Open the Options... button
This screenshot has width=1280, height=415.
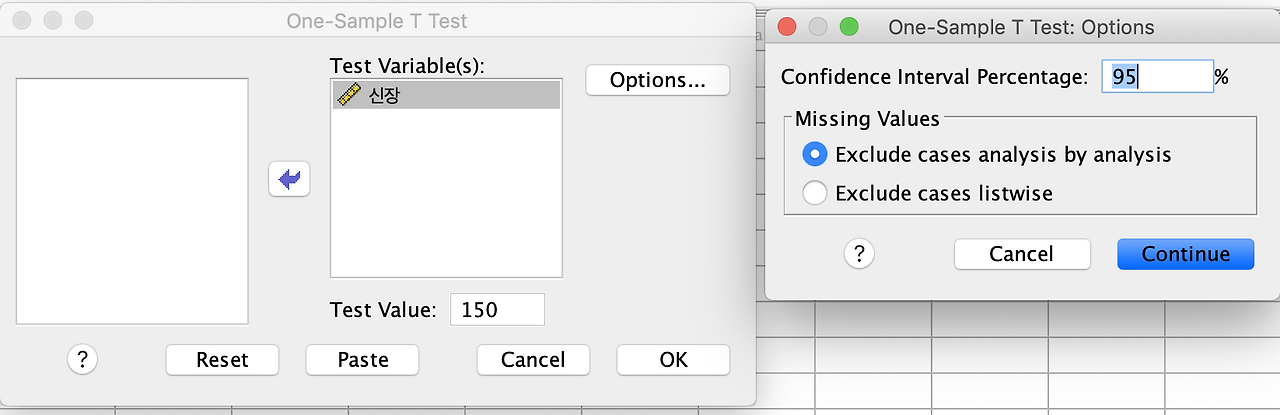[x=658, y=81]
